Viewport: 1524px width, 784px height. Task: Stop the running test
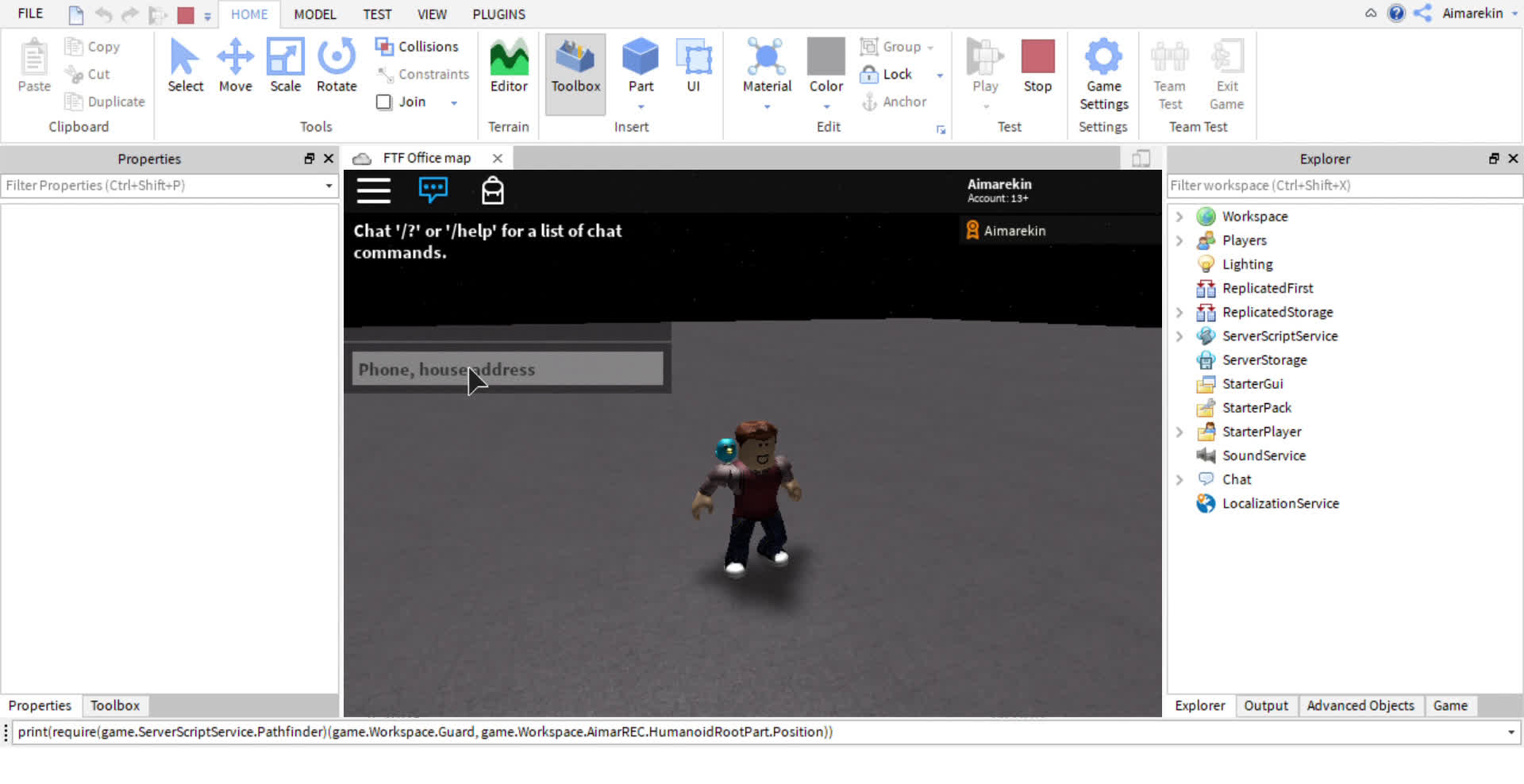(1037, 66)
